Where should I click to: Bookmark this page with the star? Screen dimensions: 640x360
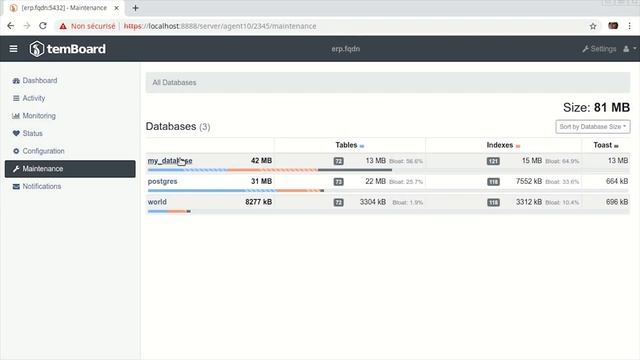click(593, 26)
